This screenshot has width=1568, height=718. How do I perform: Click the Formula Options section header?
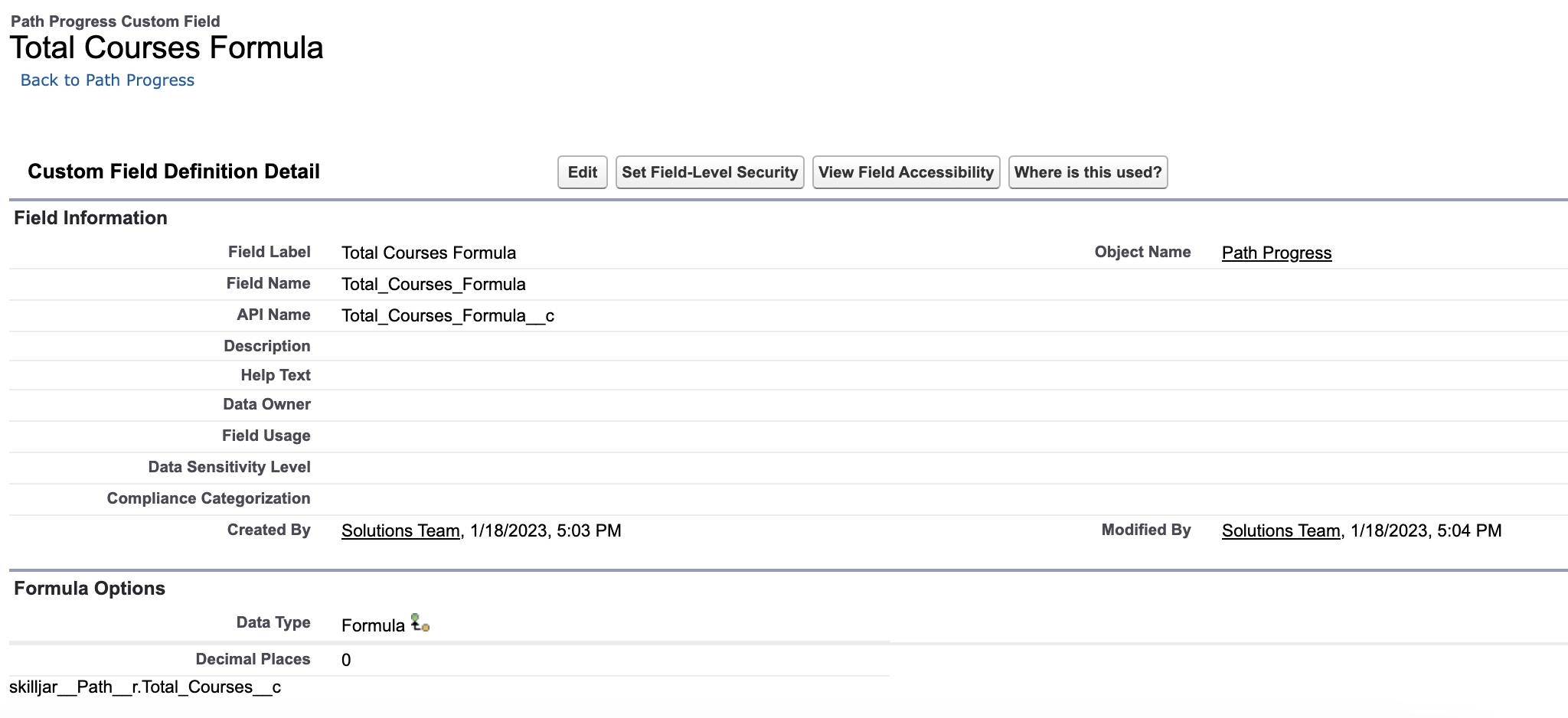tap(90, 589)
